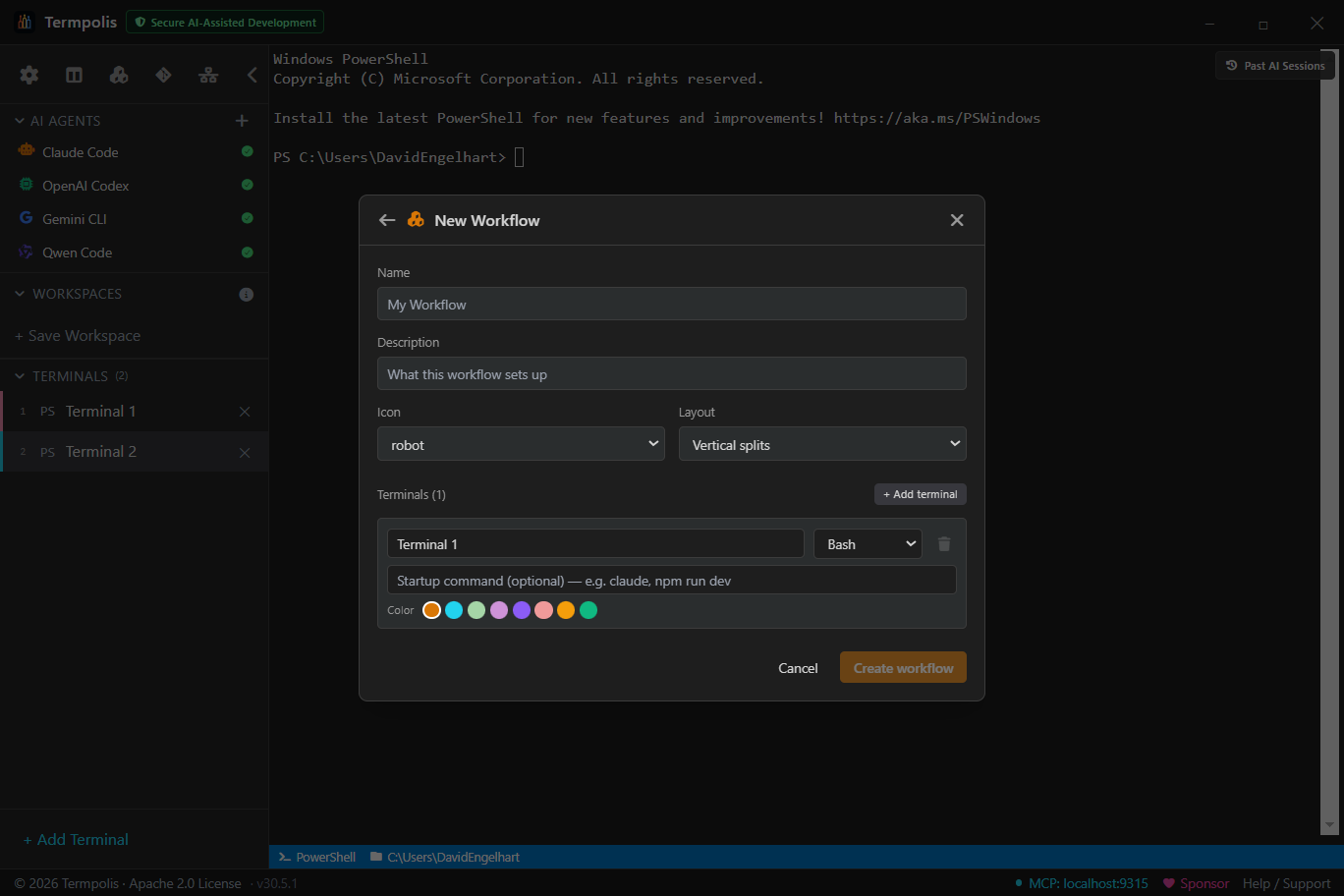Click the workflow Name input field
1344x896 pixels.
tap(672, 305)
